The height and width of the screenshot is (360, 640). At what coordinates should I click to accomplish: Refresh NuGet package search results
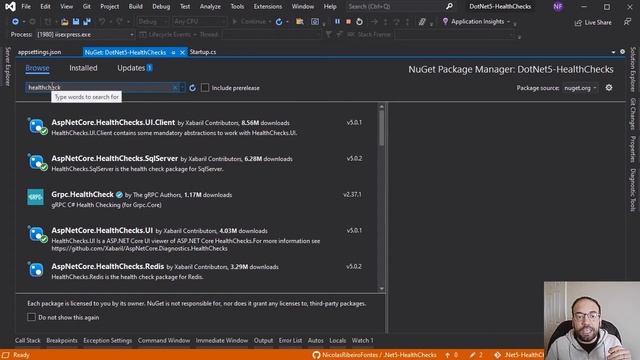tap(192, 88)
